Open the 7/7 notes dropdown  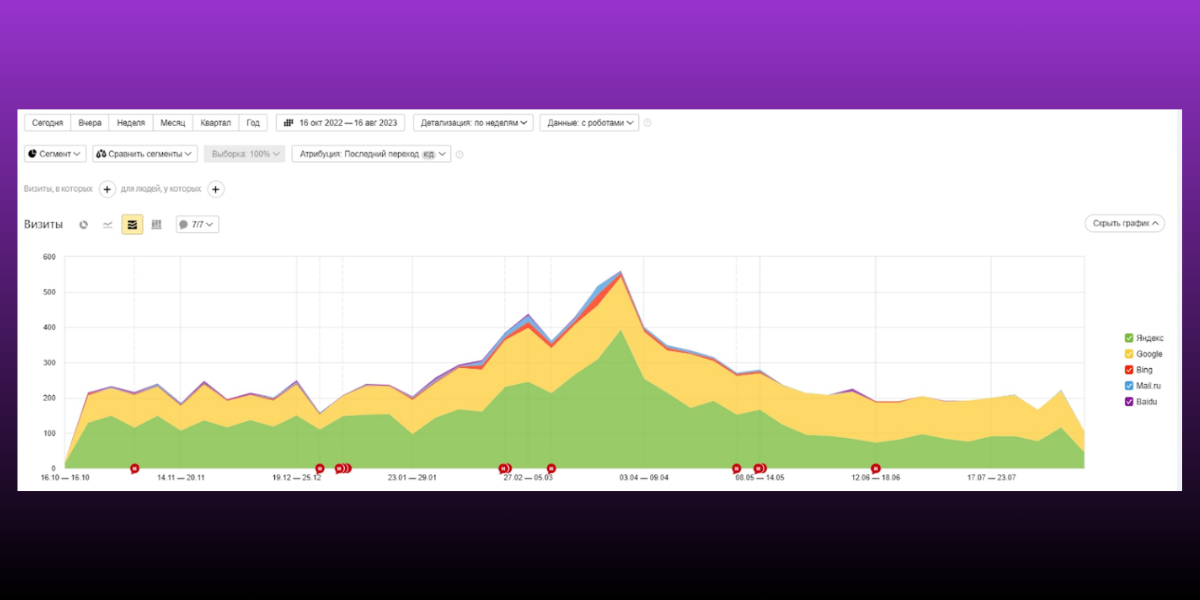click(x=197, y=225)
